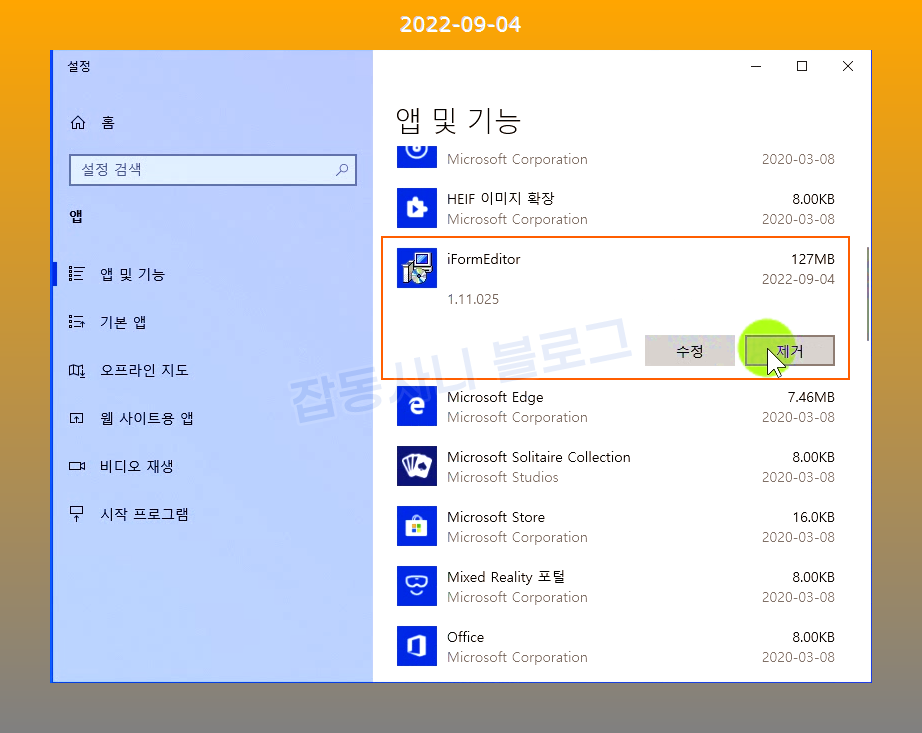Select the Apps for websites icon
This screenshot has width=922, height=733.
76,418
